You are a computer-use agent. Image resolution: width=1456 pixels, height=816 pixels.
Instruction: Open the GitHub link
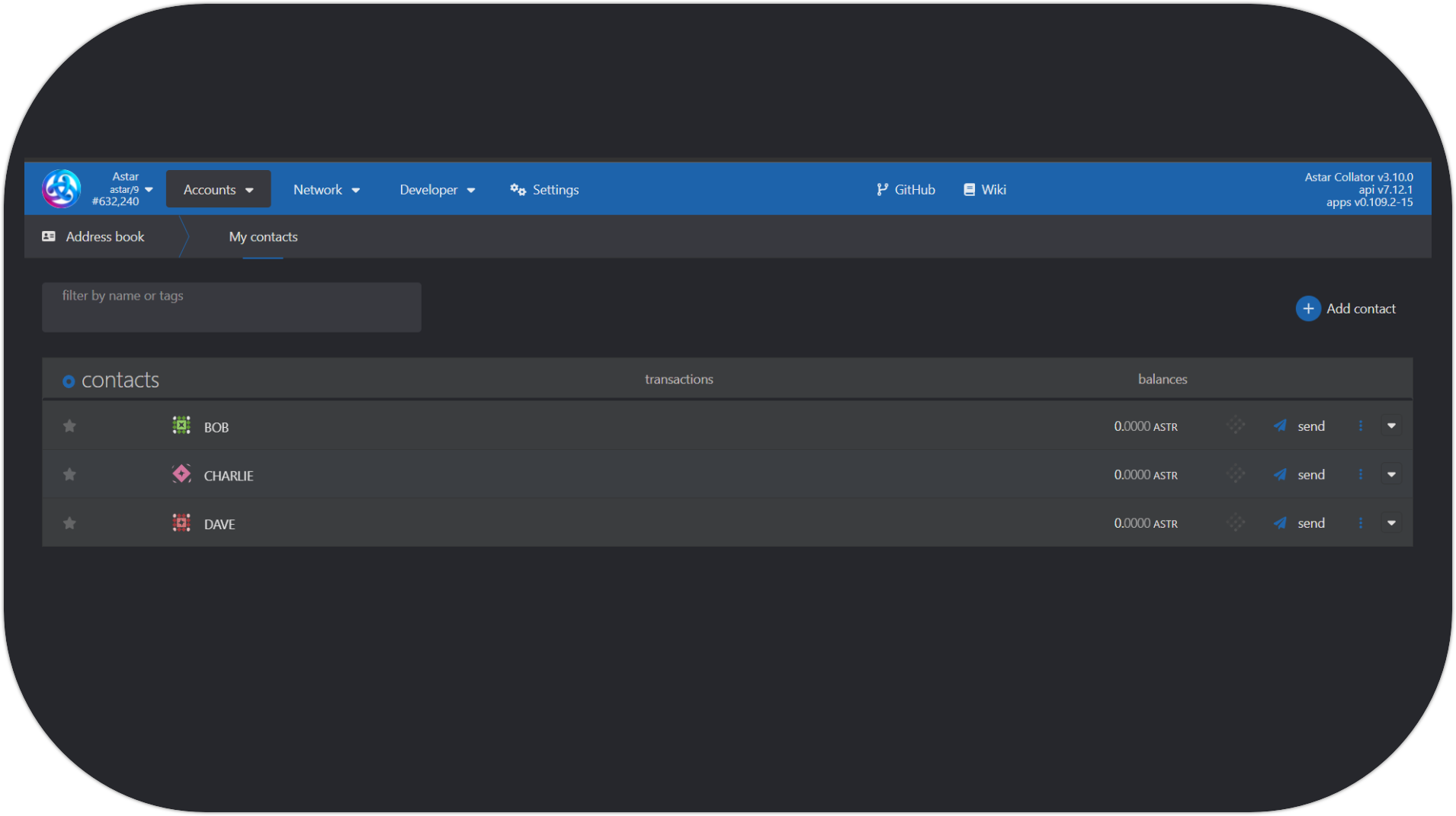tap(906, 190)
